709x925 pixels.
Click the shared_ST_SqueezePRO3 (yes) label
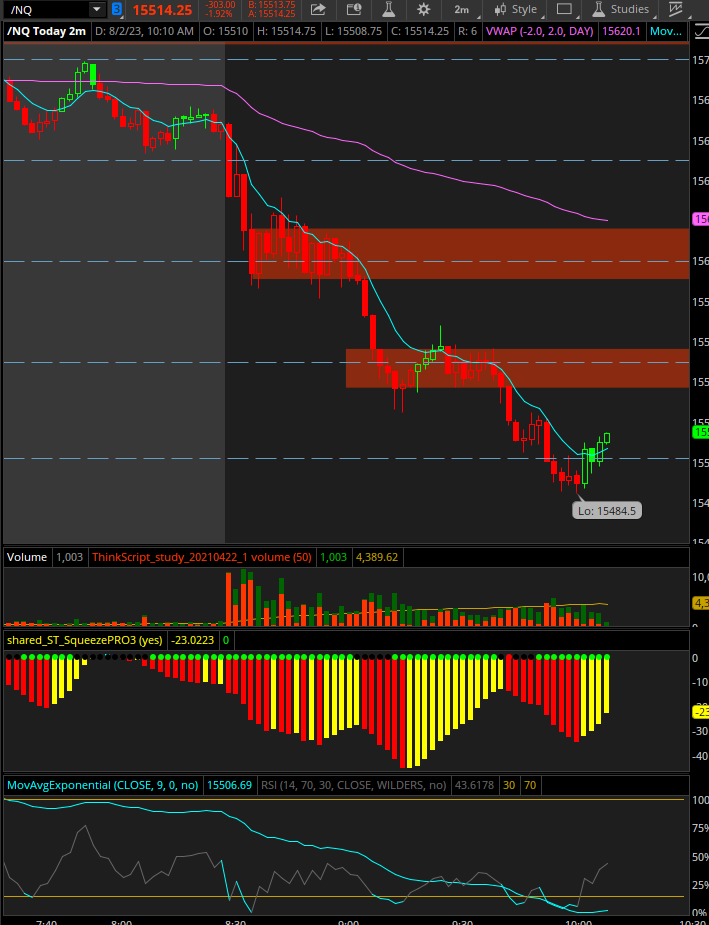pos(84,639)
